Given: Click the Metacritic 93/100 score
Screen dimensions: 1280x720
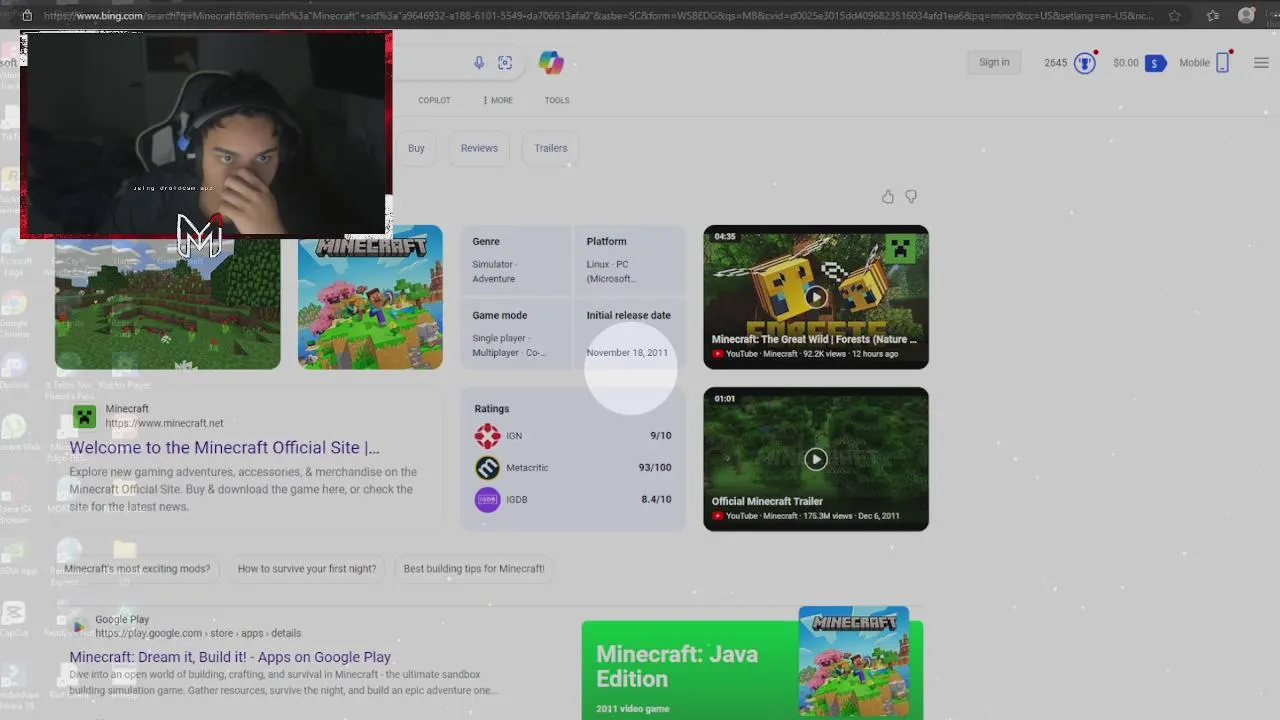Looking at the screenshot, I should pyautogui.click(x=655, y=468).
